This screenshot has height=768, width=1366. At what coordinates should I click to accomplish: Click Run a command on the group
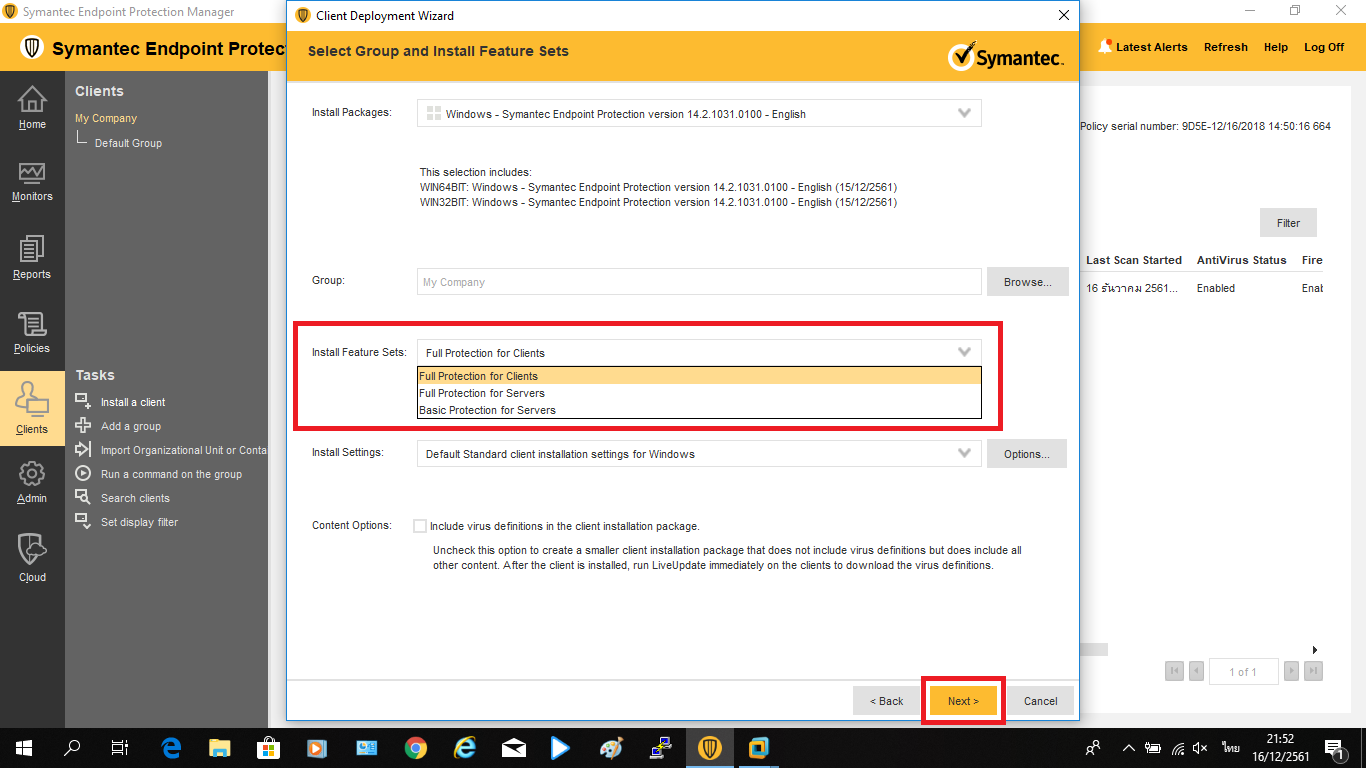tap(171, 474)
